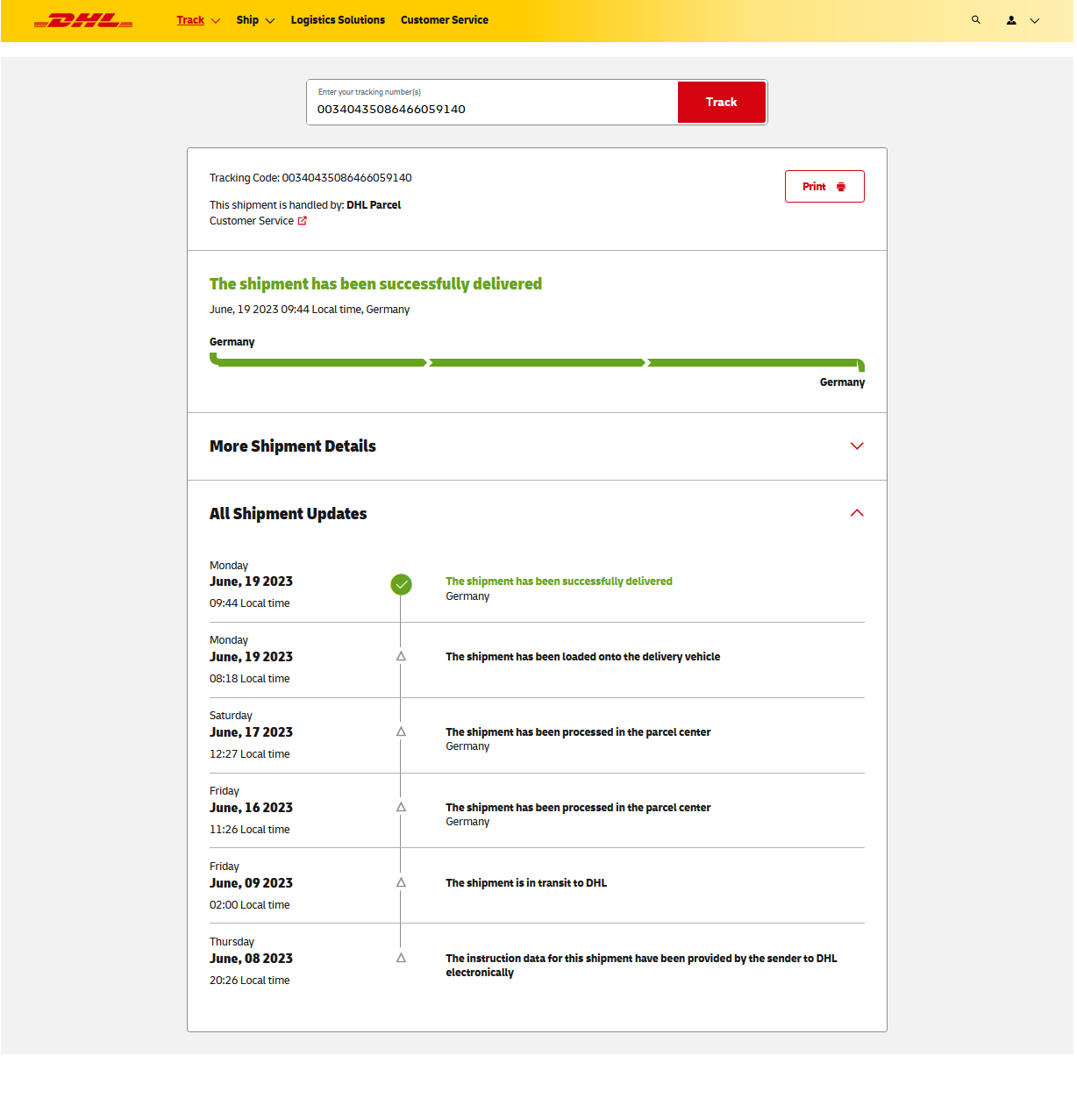Click triangle marker for in transit to DHL

(x=401, y=882)
